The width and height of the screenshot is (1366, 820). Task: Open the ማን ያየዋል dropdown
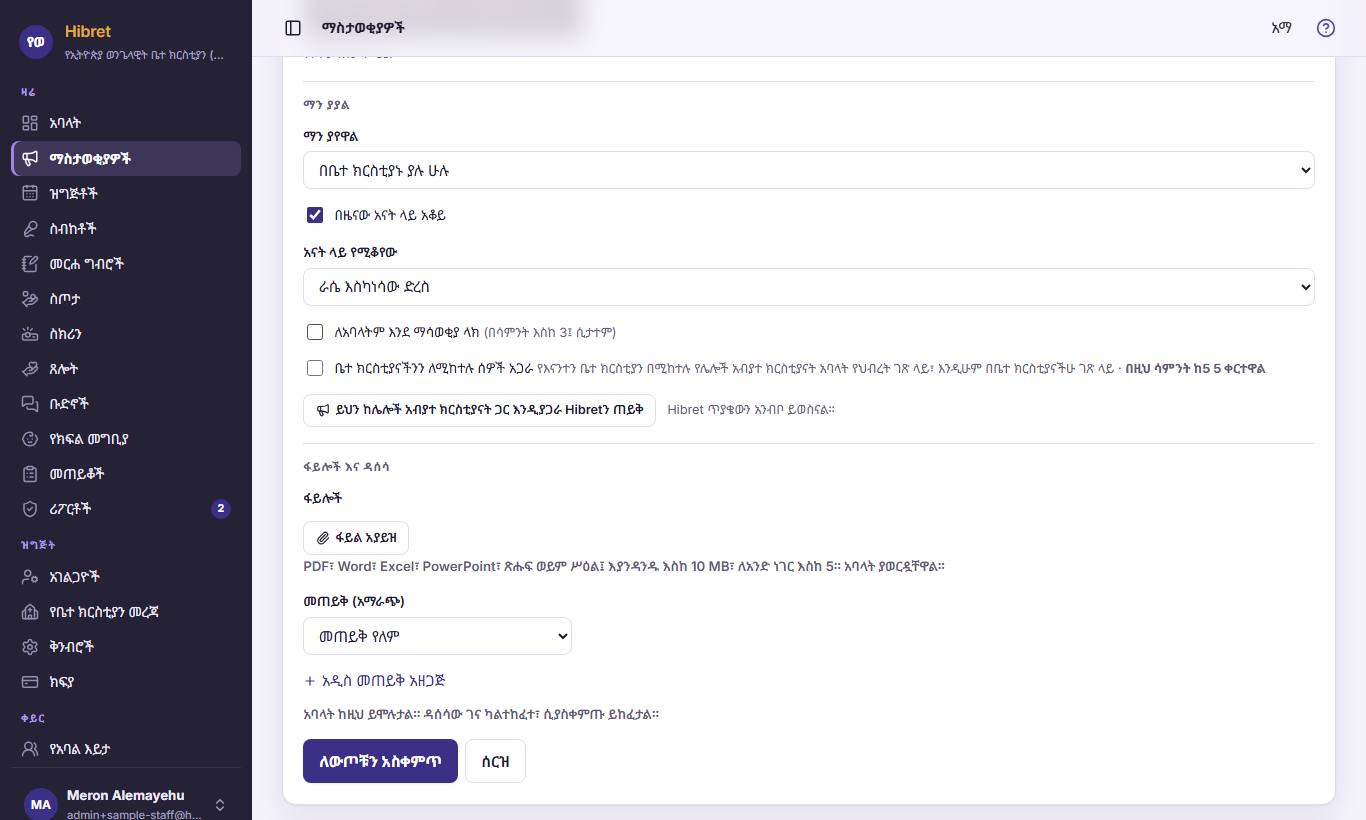point(808,170)
